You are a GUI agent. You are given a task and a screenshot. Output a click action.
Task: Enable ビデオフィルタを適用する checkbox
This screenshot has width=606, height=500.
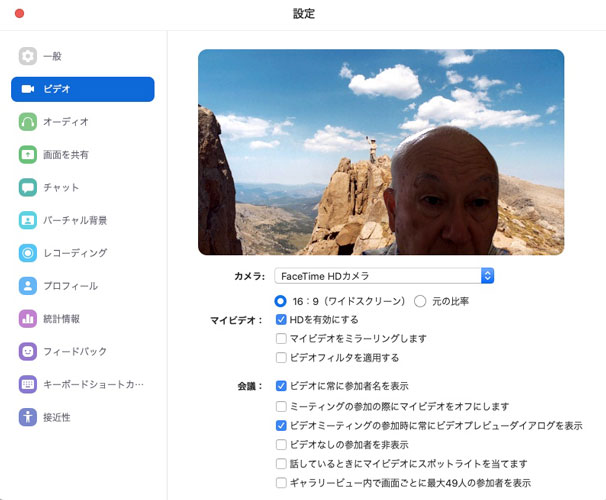click(x=281, y=357)
